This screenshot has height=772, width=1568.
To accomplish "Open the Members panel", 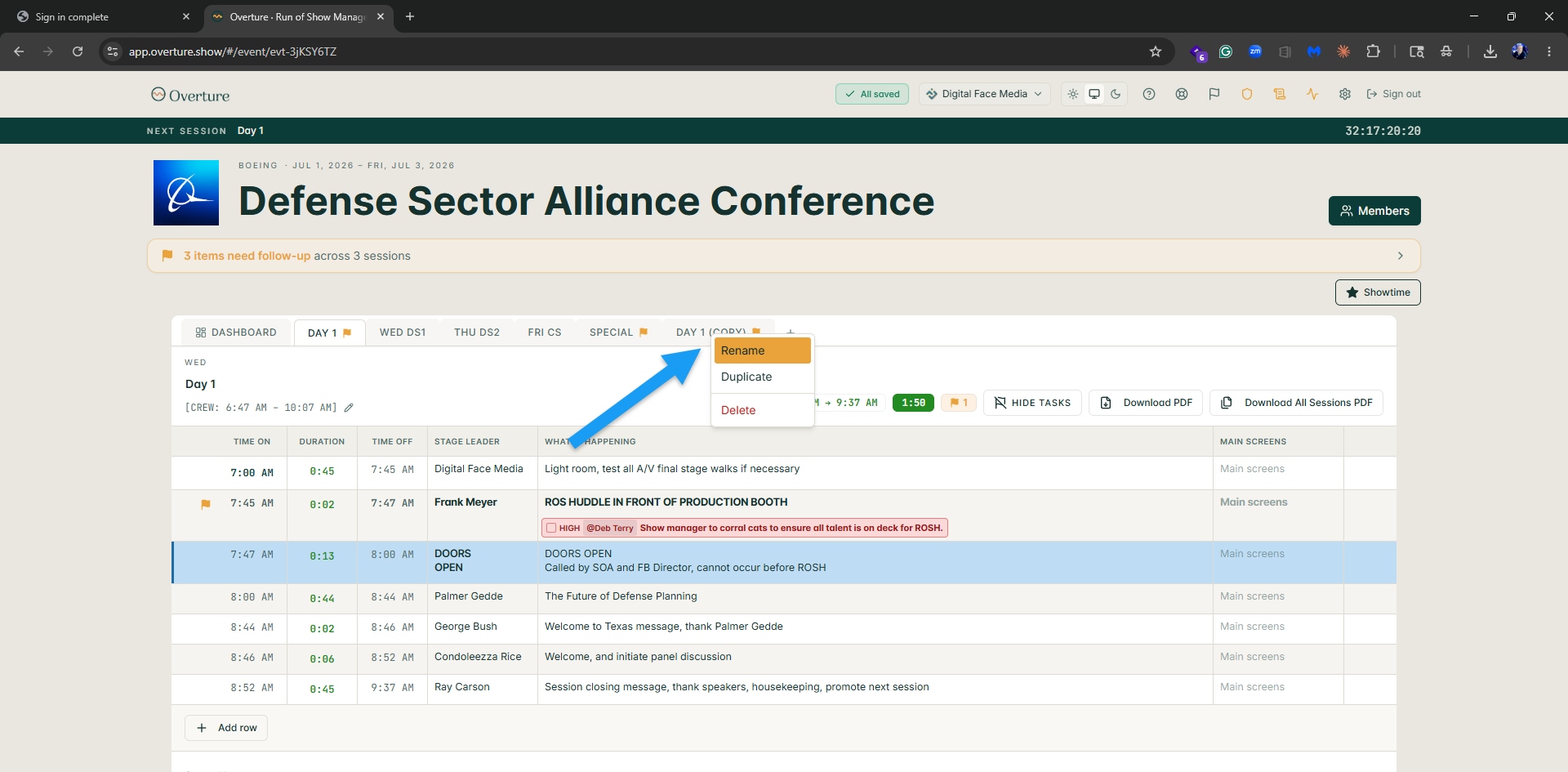I will click(x=1374, y=211).
